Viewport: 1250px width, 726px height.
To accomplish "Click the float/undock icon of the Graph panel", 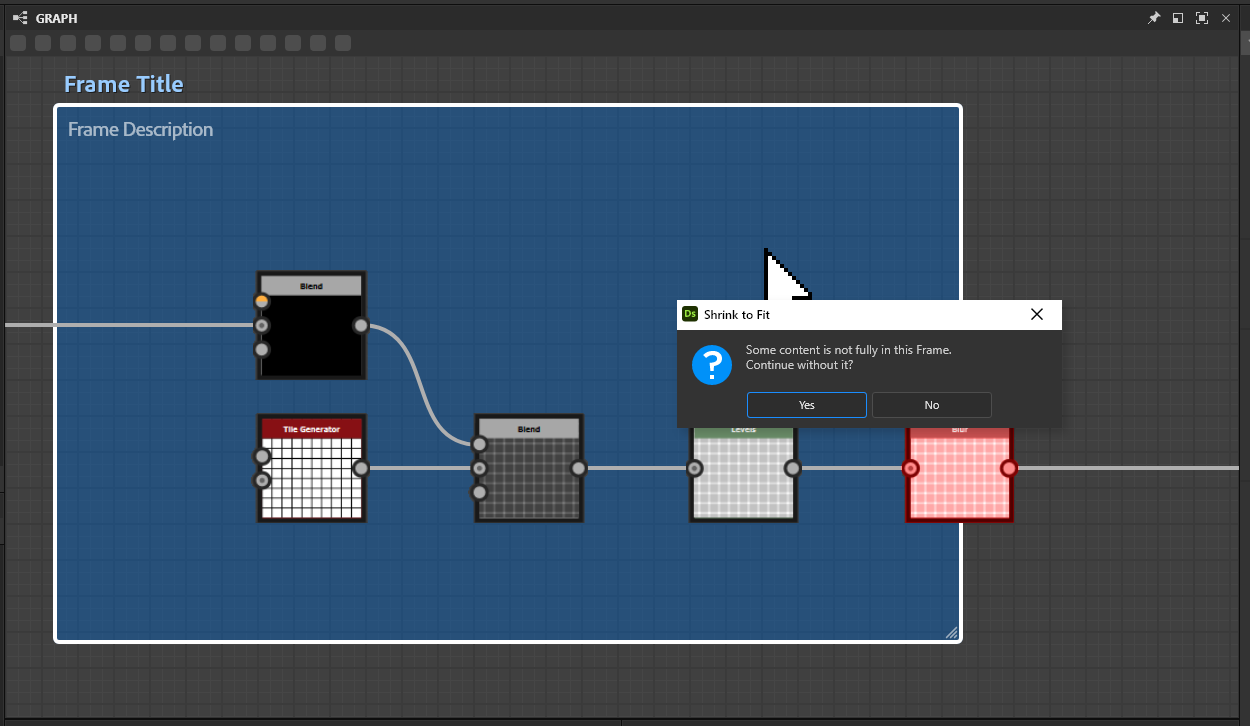I will [x=1178, y=18].
